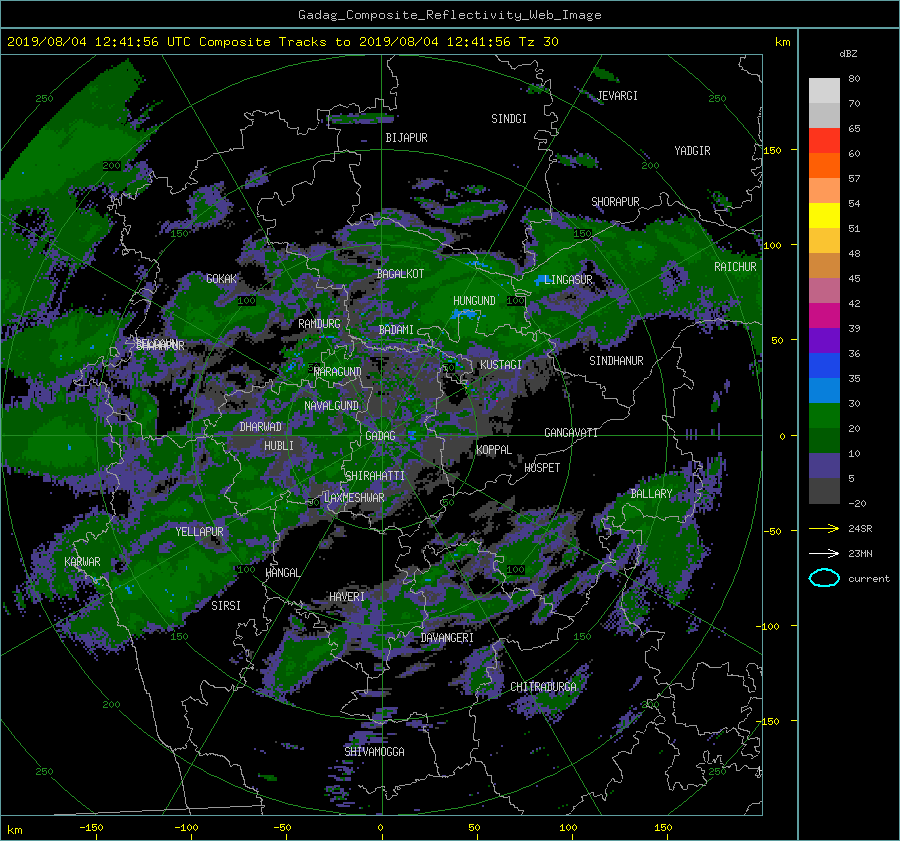Click the 80 dBZ white legend swatch

coord(824,90)
